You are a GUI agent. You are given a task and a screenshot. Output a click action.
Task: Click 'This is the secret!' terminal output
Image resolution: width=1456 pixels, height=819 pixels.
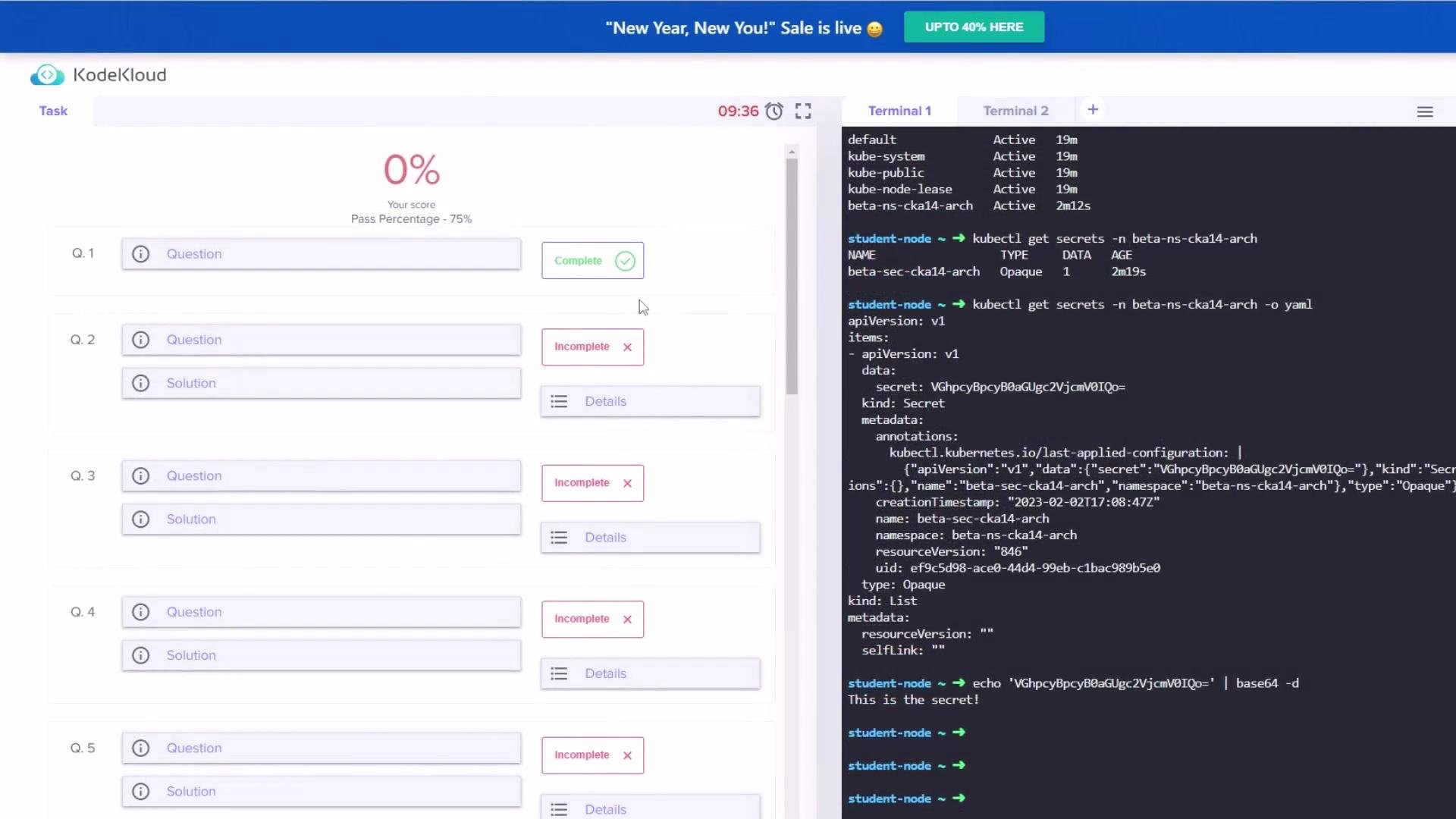(913, 701)
